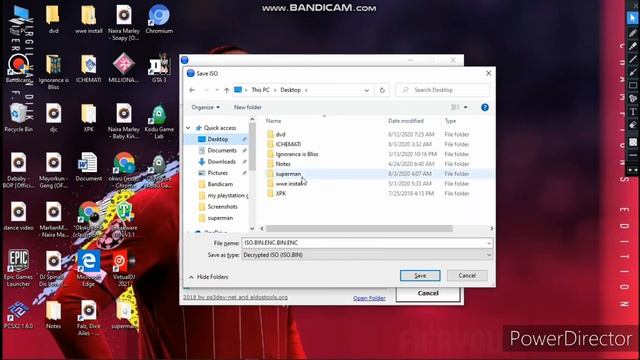Launch the GTA 3 desktop shortcut

159,69
